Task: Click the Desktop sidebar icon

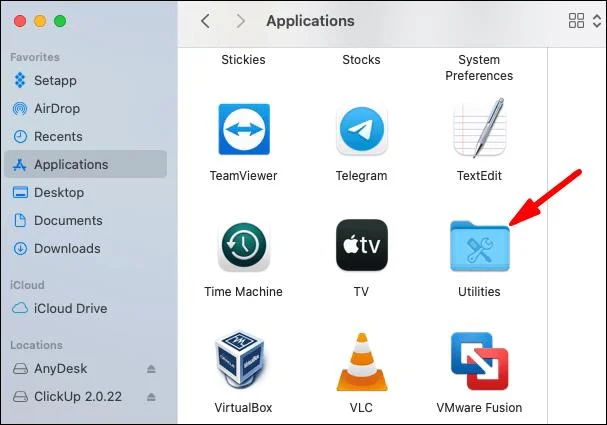Action: pyautogui.click(x=20, y=192)
